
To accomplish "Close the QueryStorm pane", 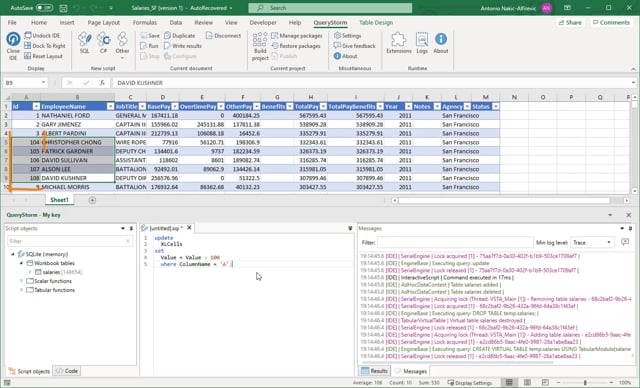I will 629,215.
